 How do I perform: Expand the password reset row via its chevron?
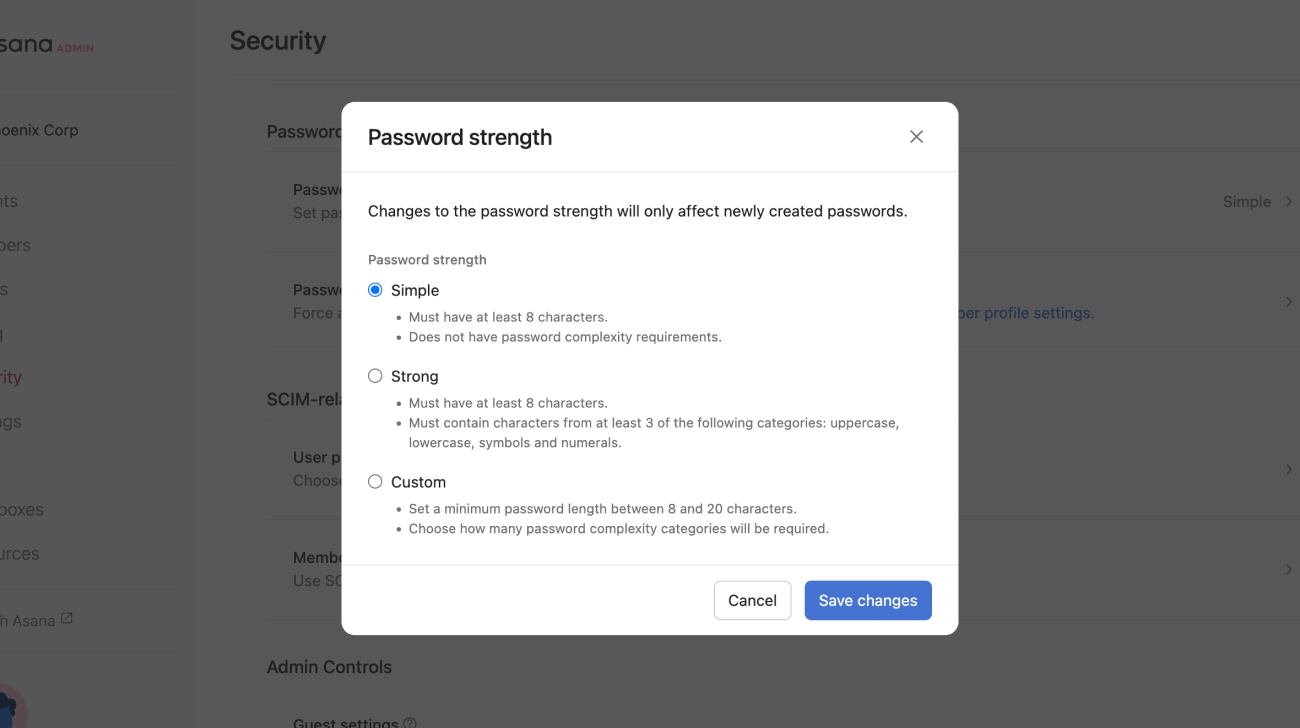click(1289, 301)
